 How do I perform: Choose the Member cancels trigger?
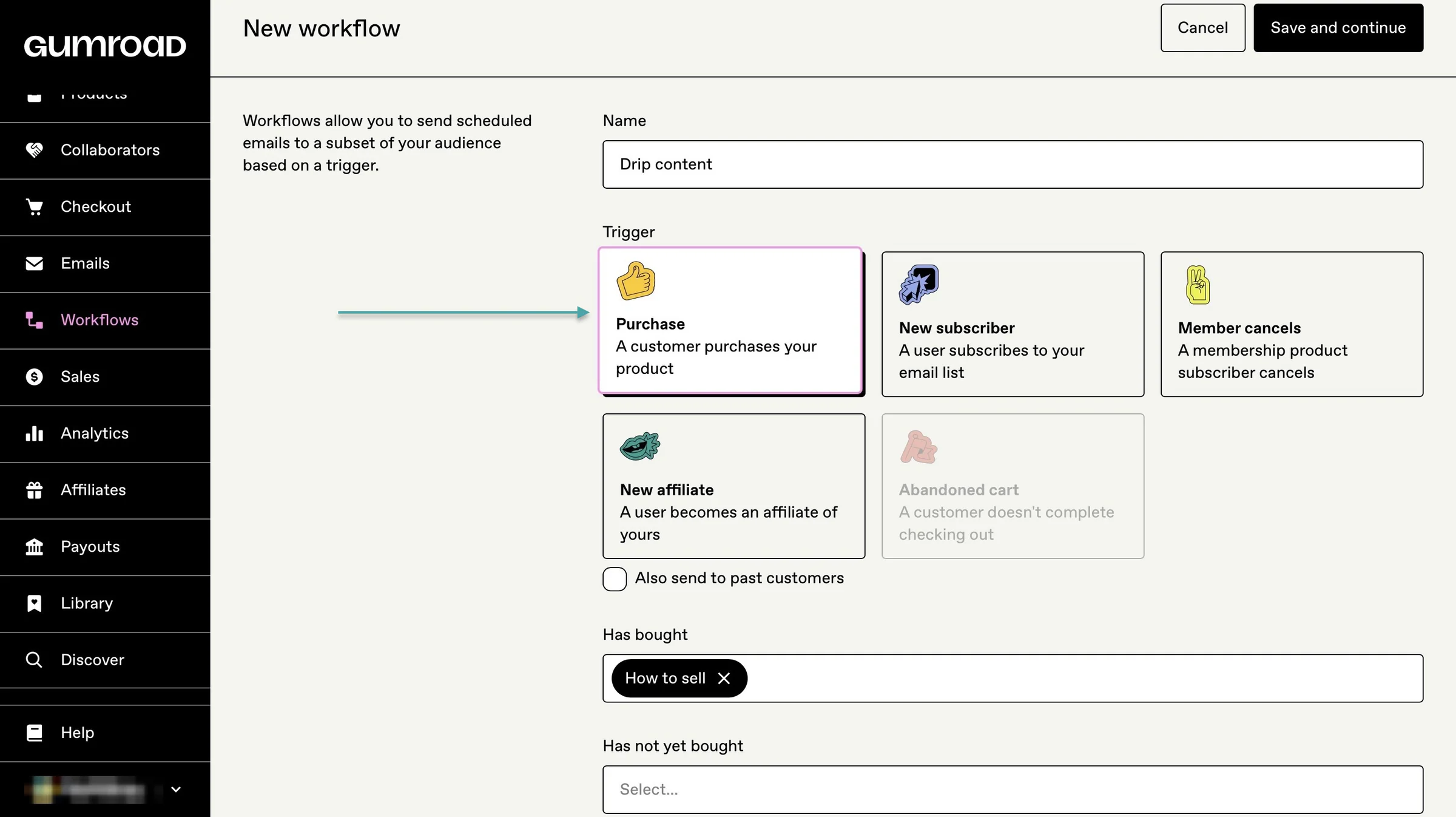point(1292,324)
